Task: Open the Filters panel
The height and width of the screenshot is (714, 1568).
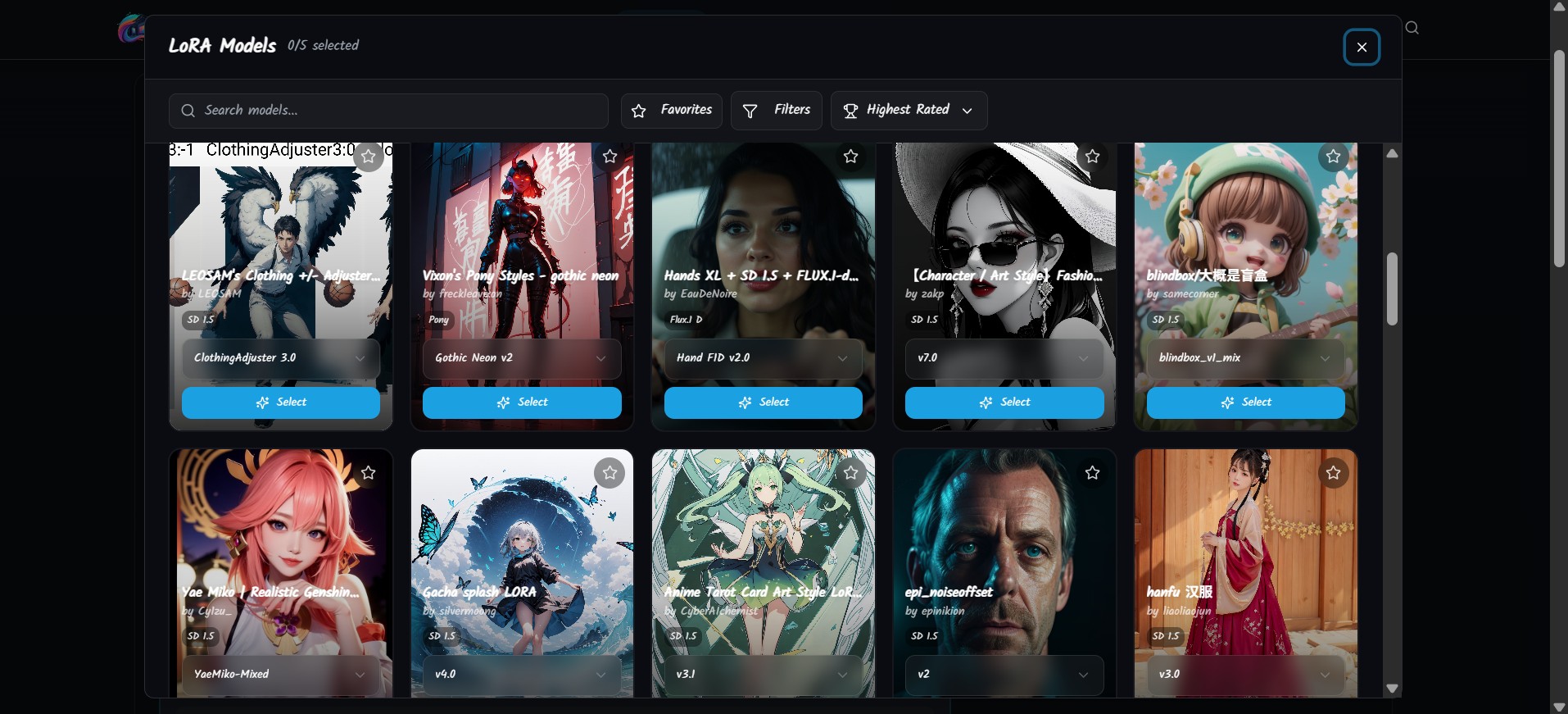Action: [776, 110]
